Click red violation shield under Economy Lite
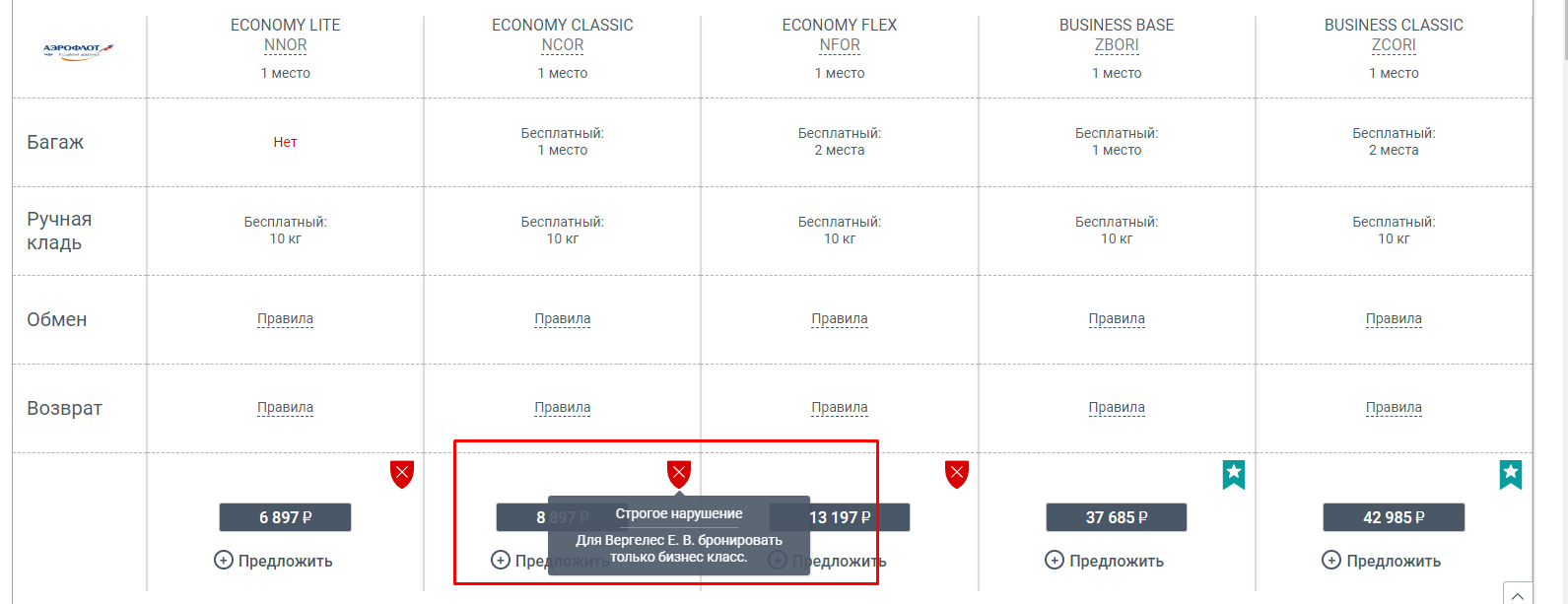Image resolution: width=1568 pixels, height=604 pixels. (x=402, y=474)
